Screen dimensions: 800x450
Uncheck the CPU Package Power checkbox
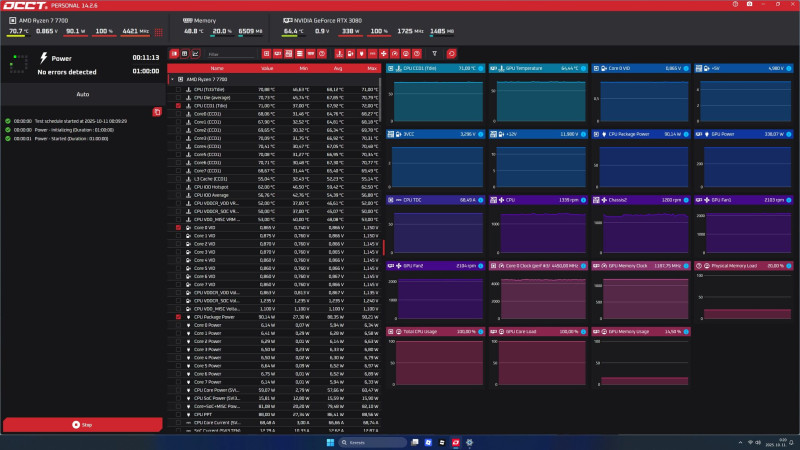[x=178, y=317]
